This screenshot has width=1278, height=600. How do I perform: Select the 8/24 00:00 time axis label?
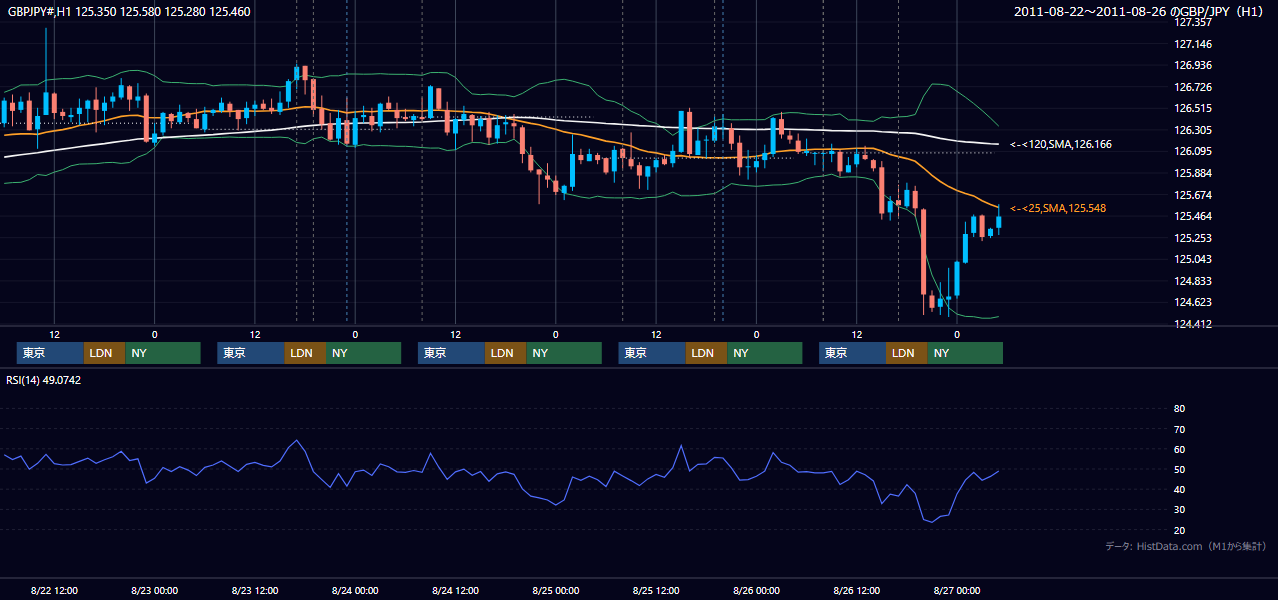coord(355,590)
